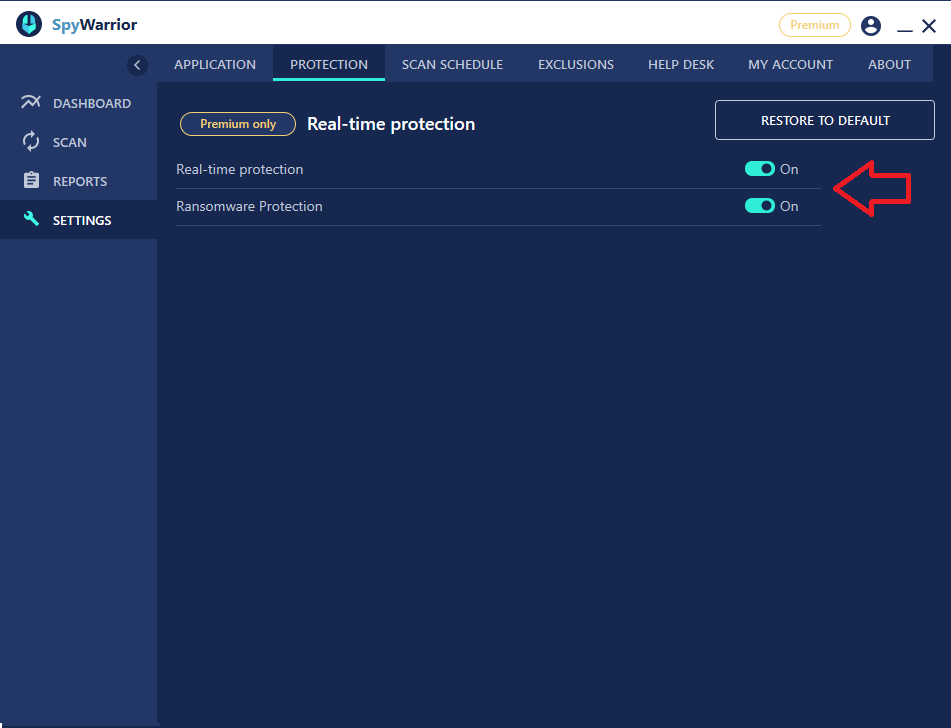
Task: Click the Scan refresh arrows icon
Action: coord(31,141)
